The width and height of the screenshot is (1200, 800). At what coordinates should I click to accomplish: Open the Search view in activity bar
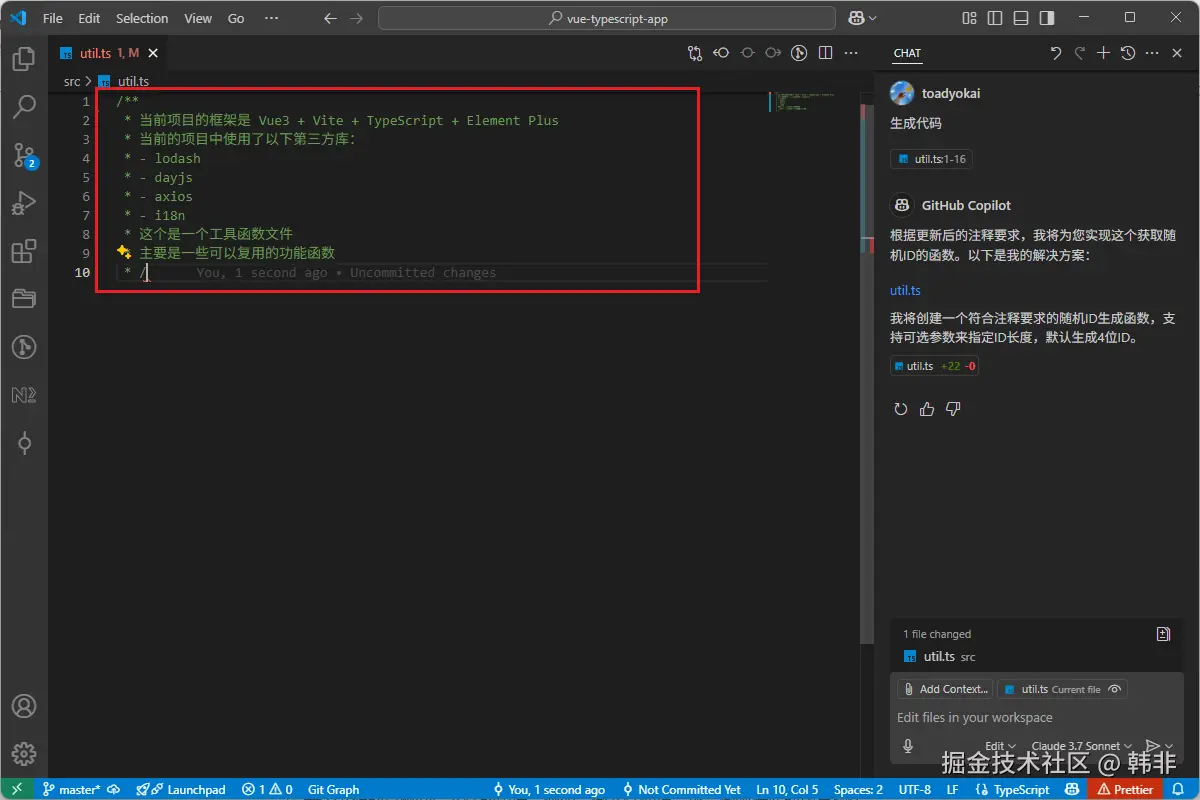(24, 106)
